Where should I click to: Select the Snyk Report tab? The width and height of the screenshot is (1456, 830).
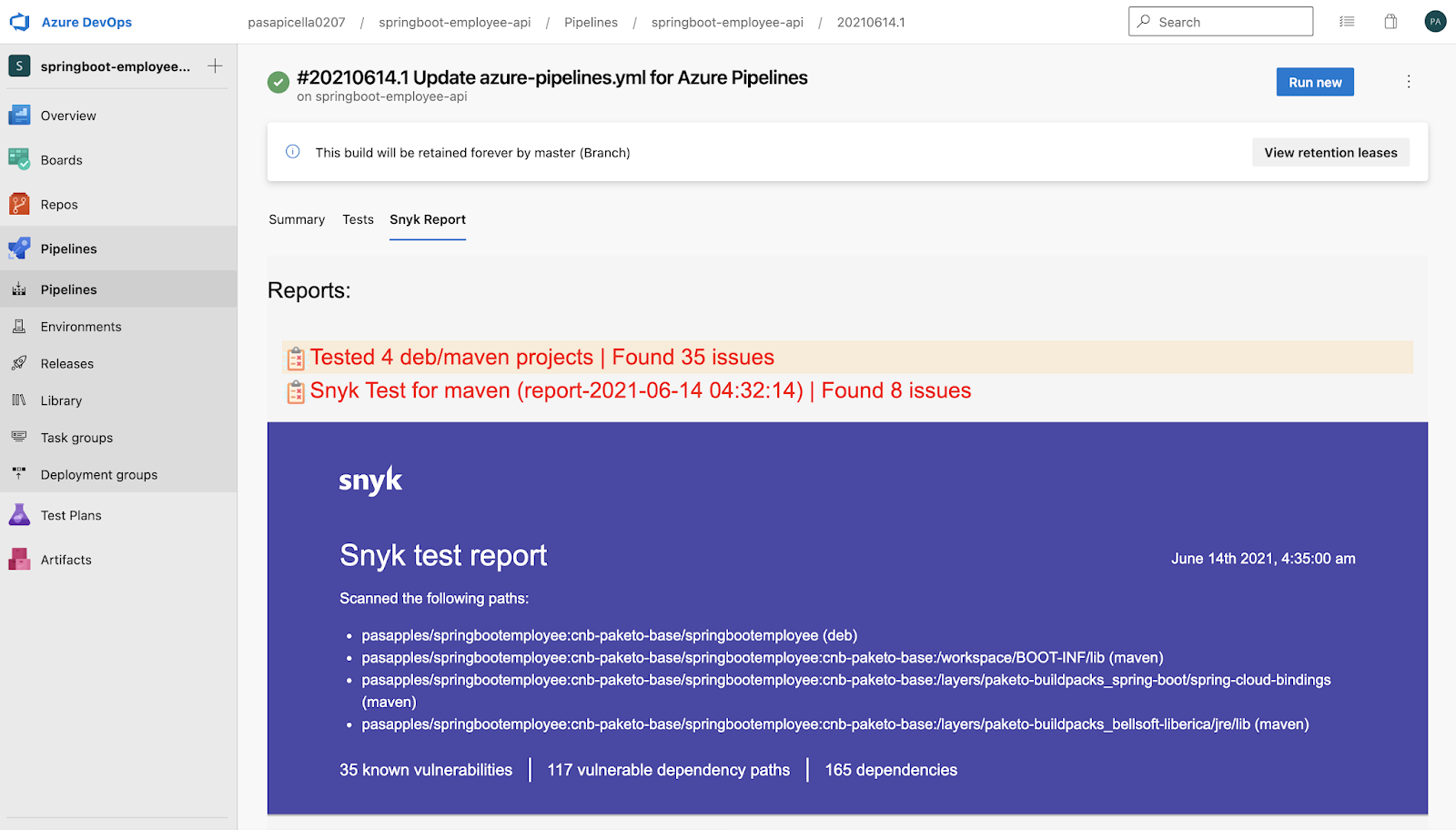tap(428, 219)
